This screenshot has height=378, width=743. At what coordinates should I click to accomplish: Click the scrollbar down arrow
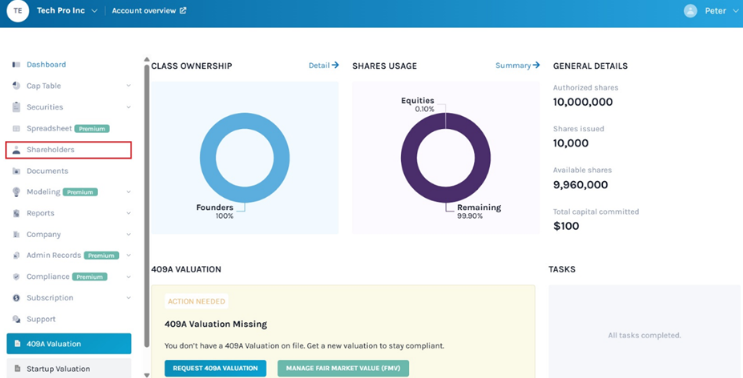pos(146,375)
